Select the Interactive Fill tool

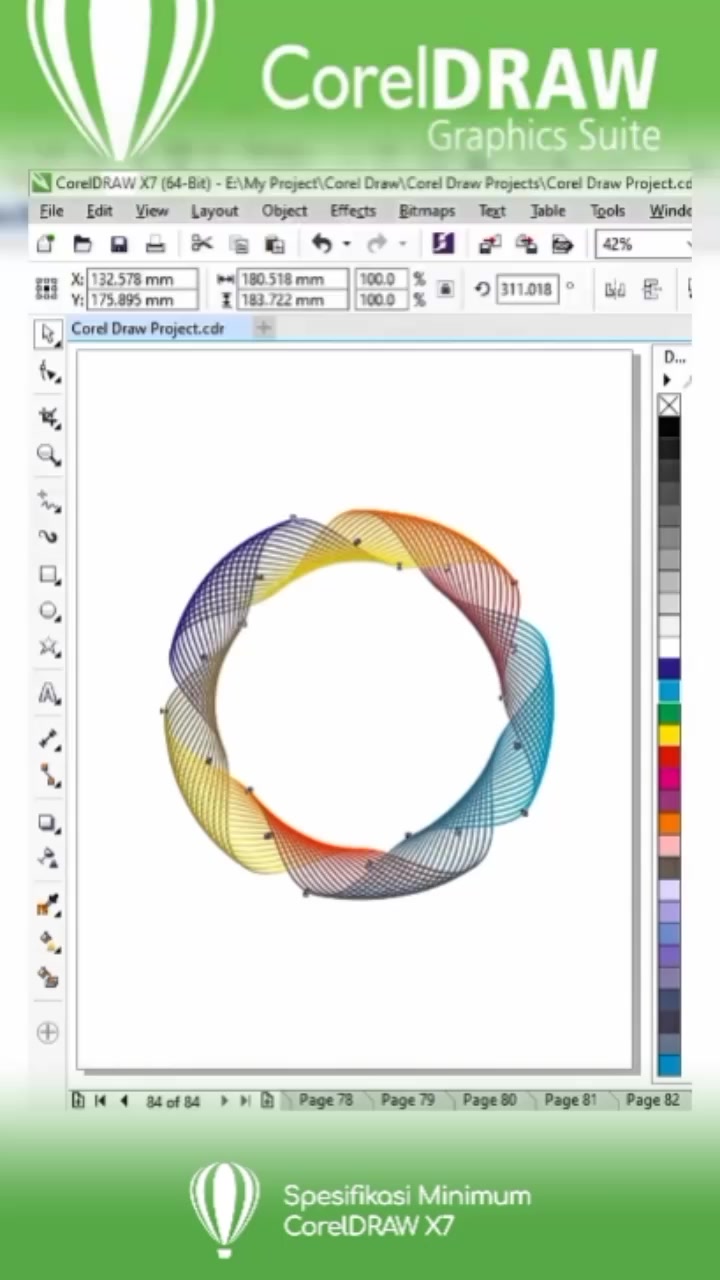[x=47, y=941]
